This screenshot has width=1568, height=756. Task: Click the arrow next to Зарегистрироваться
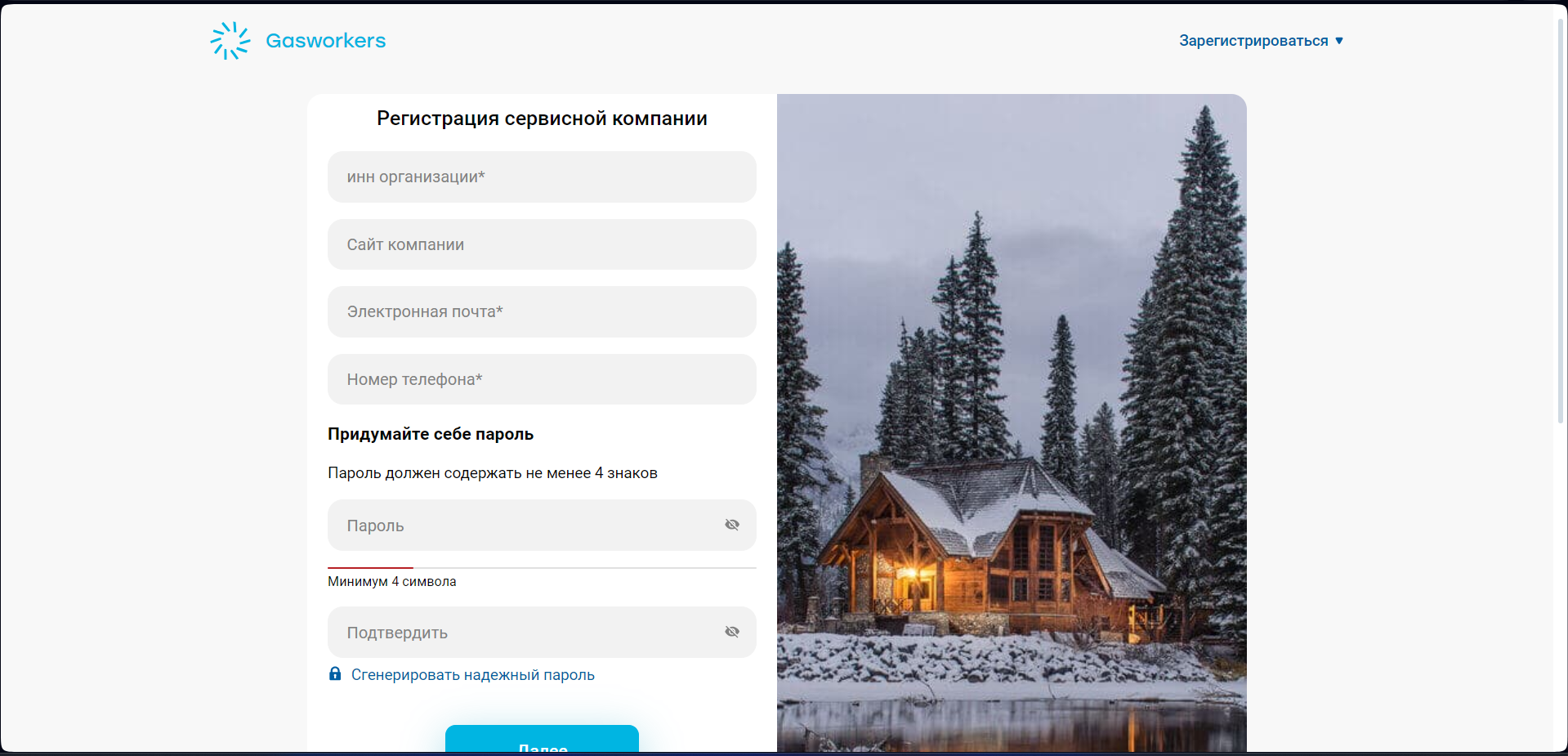1339,40
